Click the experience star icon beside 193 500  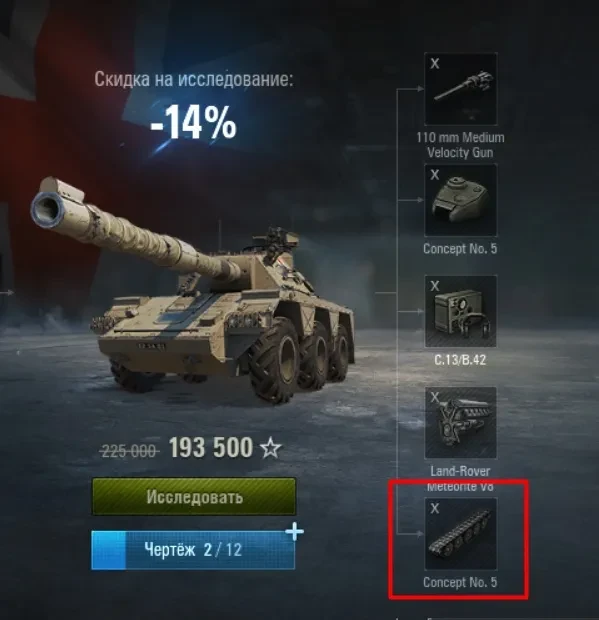point(270,448)
